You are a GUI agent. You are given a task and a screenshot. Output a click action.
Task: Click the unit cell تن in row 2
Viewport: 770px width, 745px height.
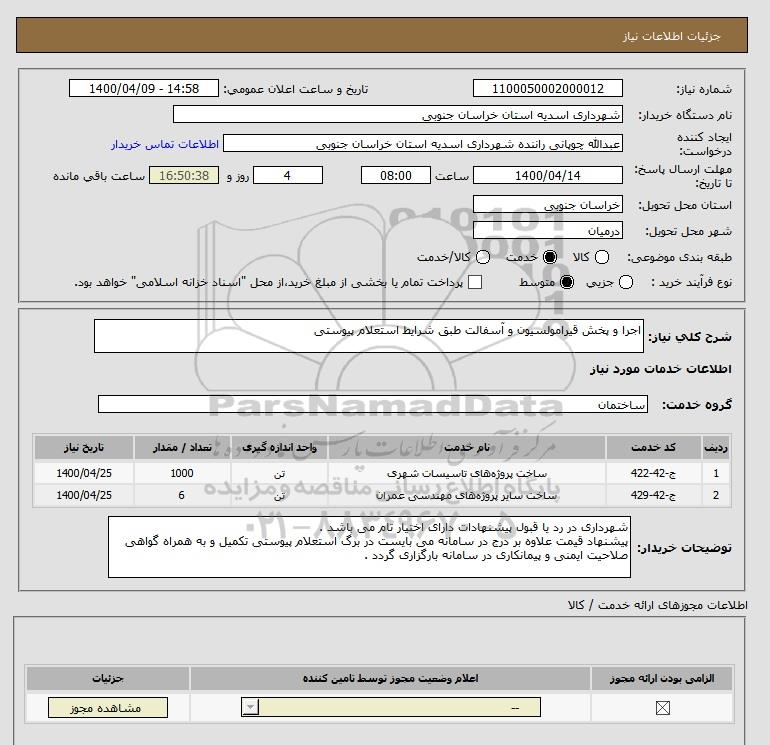coord(279,495)
